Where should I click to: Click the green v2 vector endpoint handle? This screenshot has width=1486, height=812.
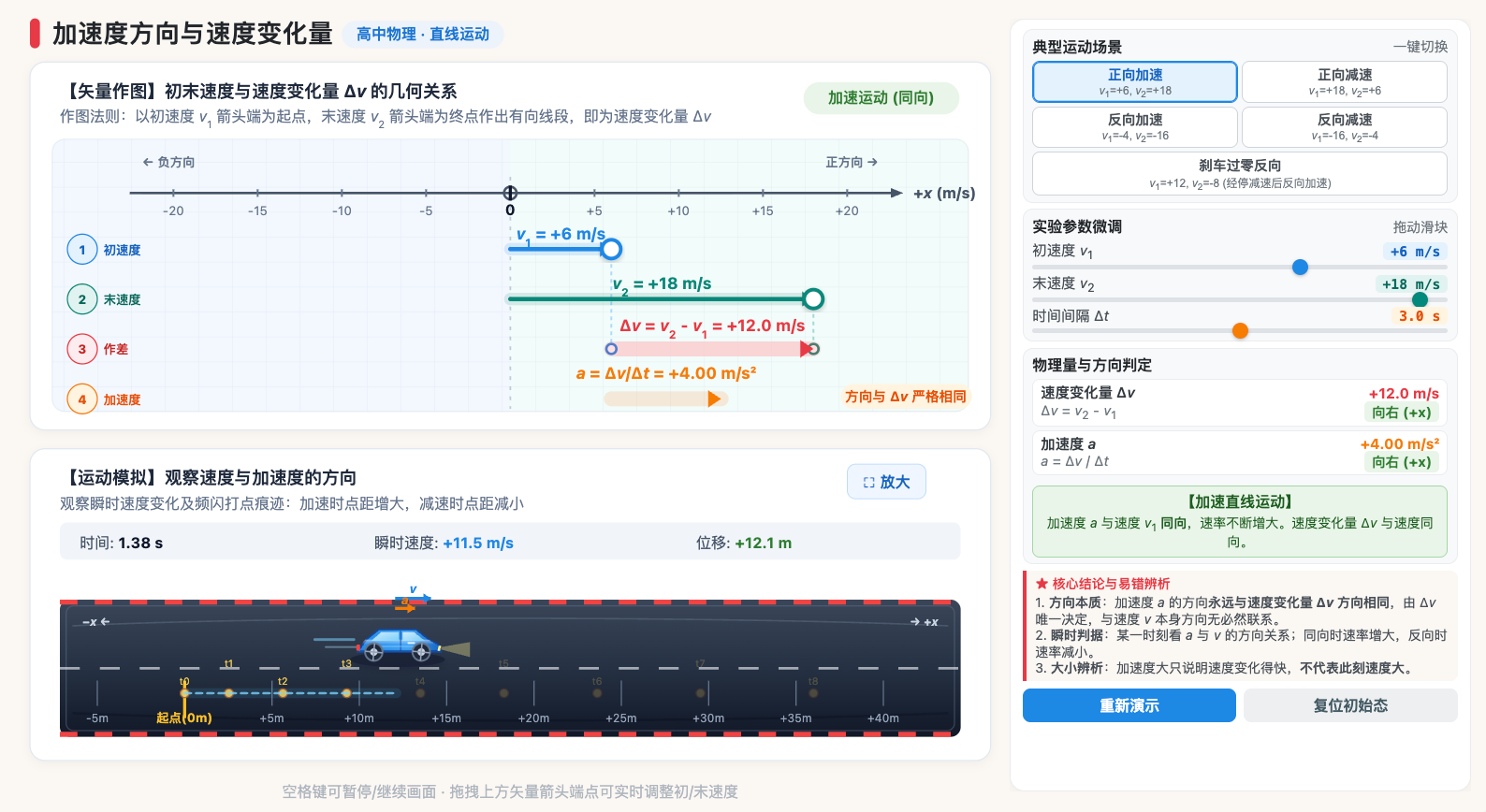tap(813, 298)
